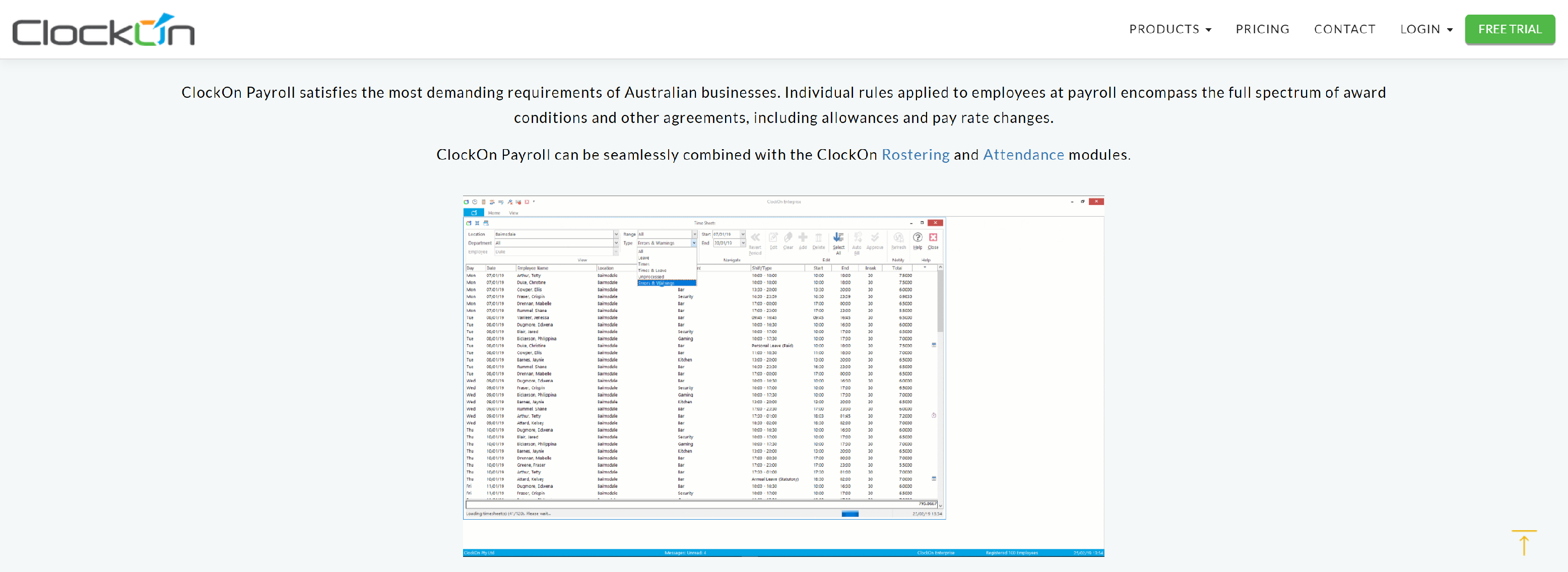Open the Start date picker
The image size is (1568, 572).
pyautogui.click(x=743, y=234)
